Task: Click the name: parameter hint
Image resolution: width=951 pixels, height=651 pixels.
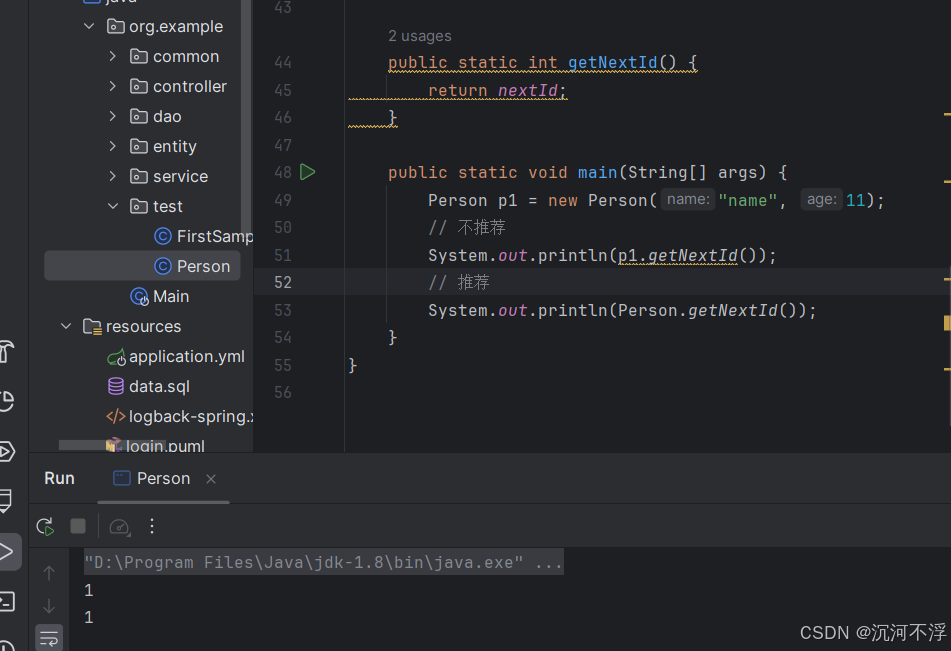Action: (688, 200)
